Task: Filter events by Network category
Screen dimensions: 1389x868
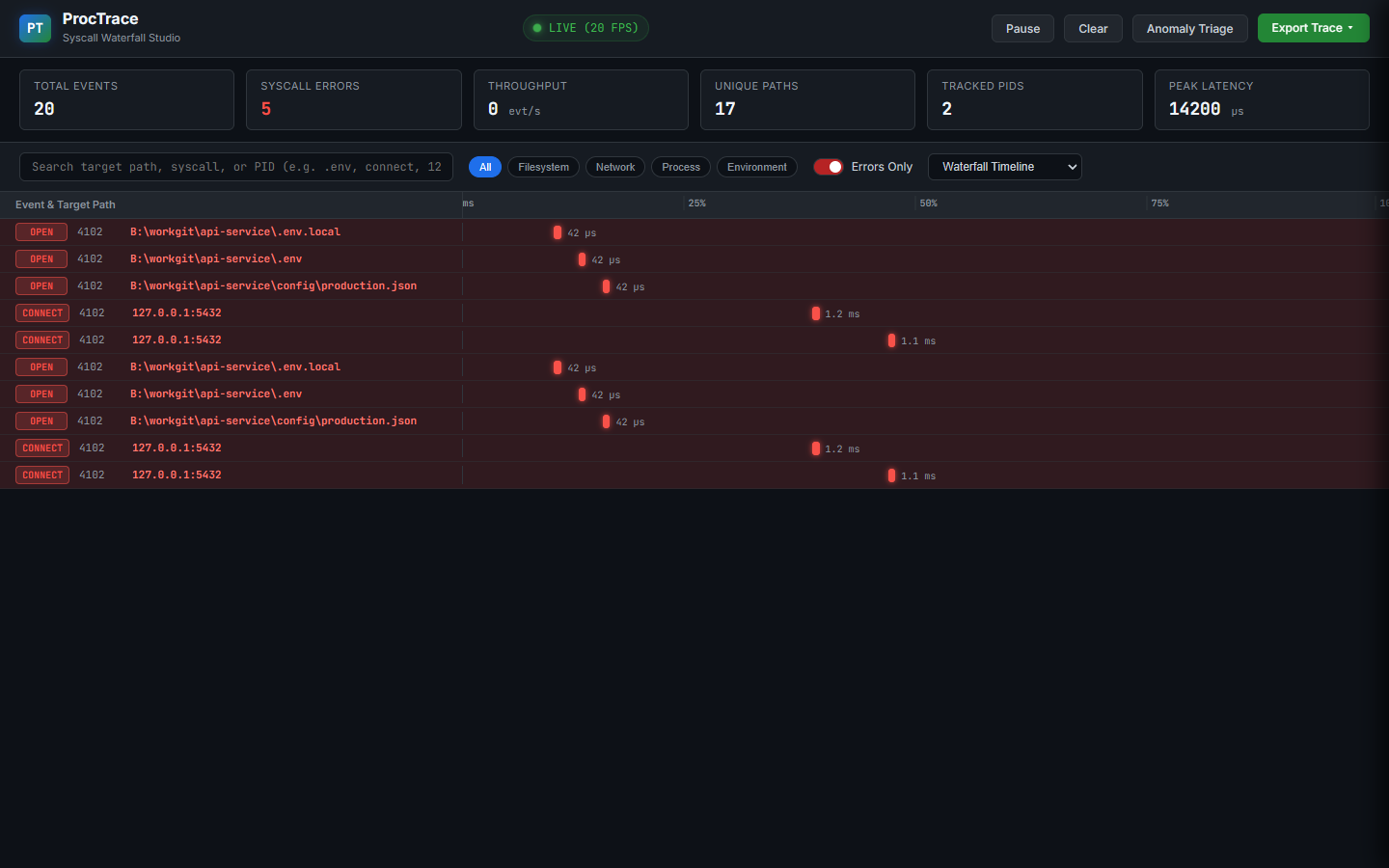Action: point(615,167)
